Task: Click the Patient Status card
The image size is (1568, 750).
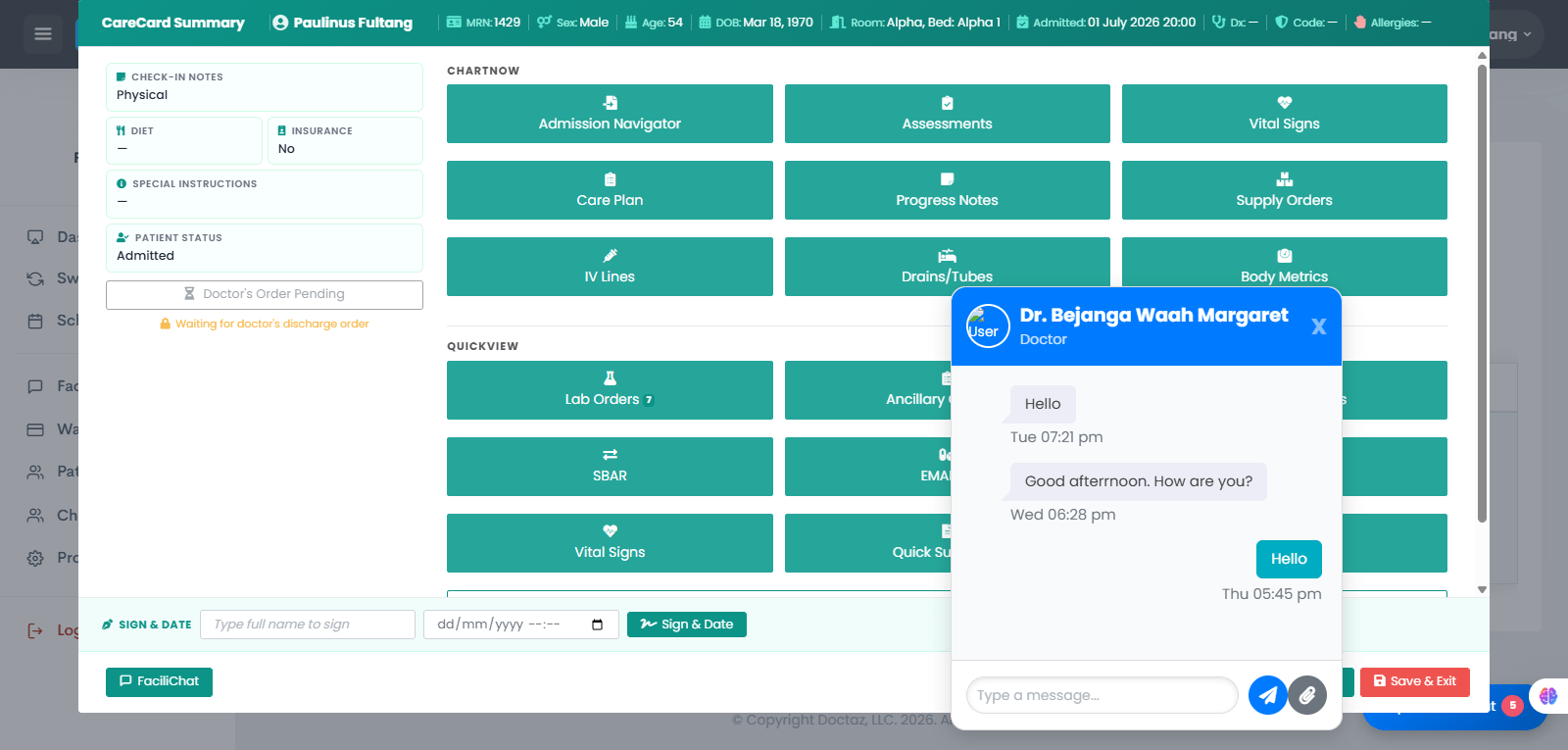Action: tap(265, 248)
